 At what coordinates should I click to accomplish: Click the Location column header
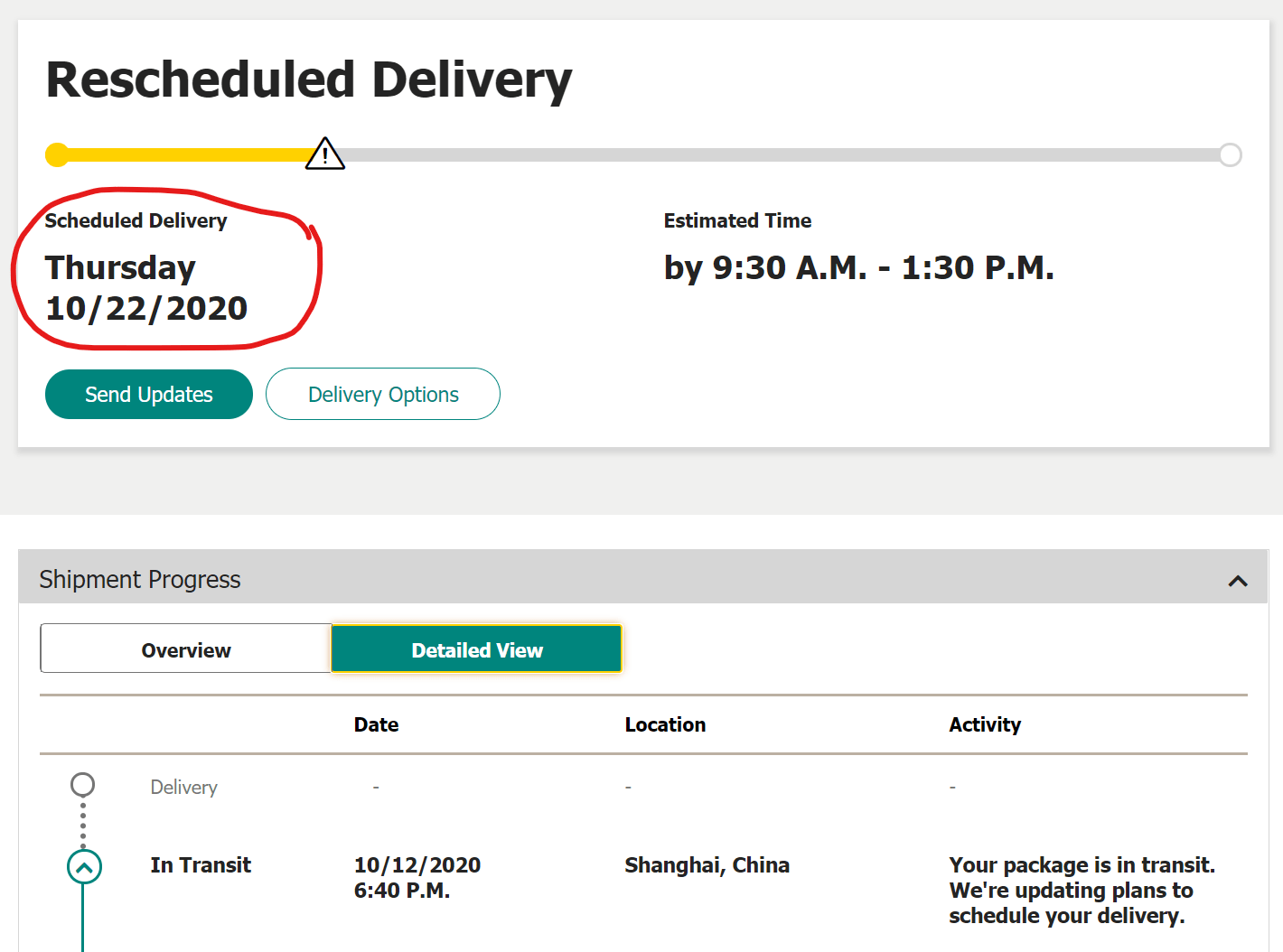click(665, 723)
